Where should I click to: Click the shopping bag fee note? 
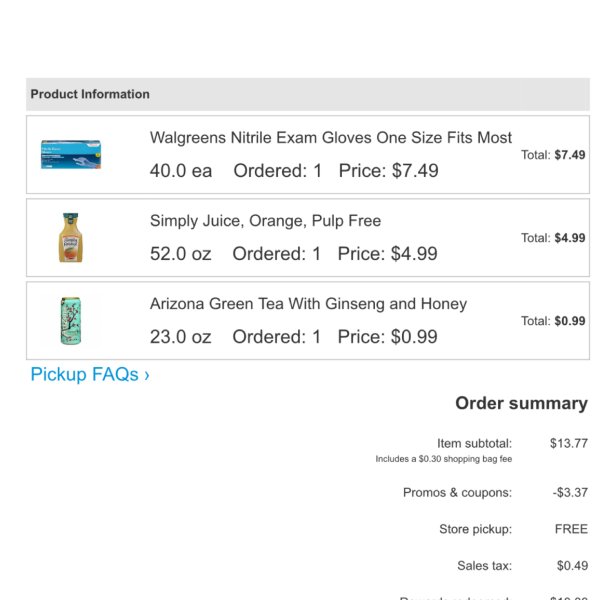(443, 459)
